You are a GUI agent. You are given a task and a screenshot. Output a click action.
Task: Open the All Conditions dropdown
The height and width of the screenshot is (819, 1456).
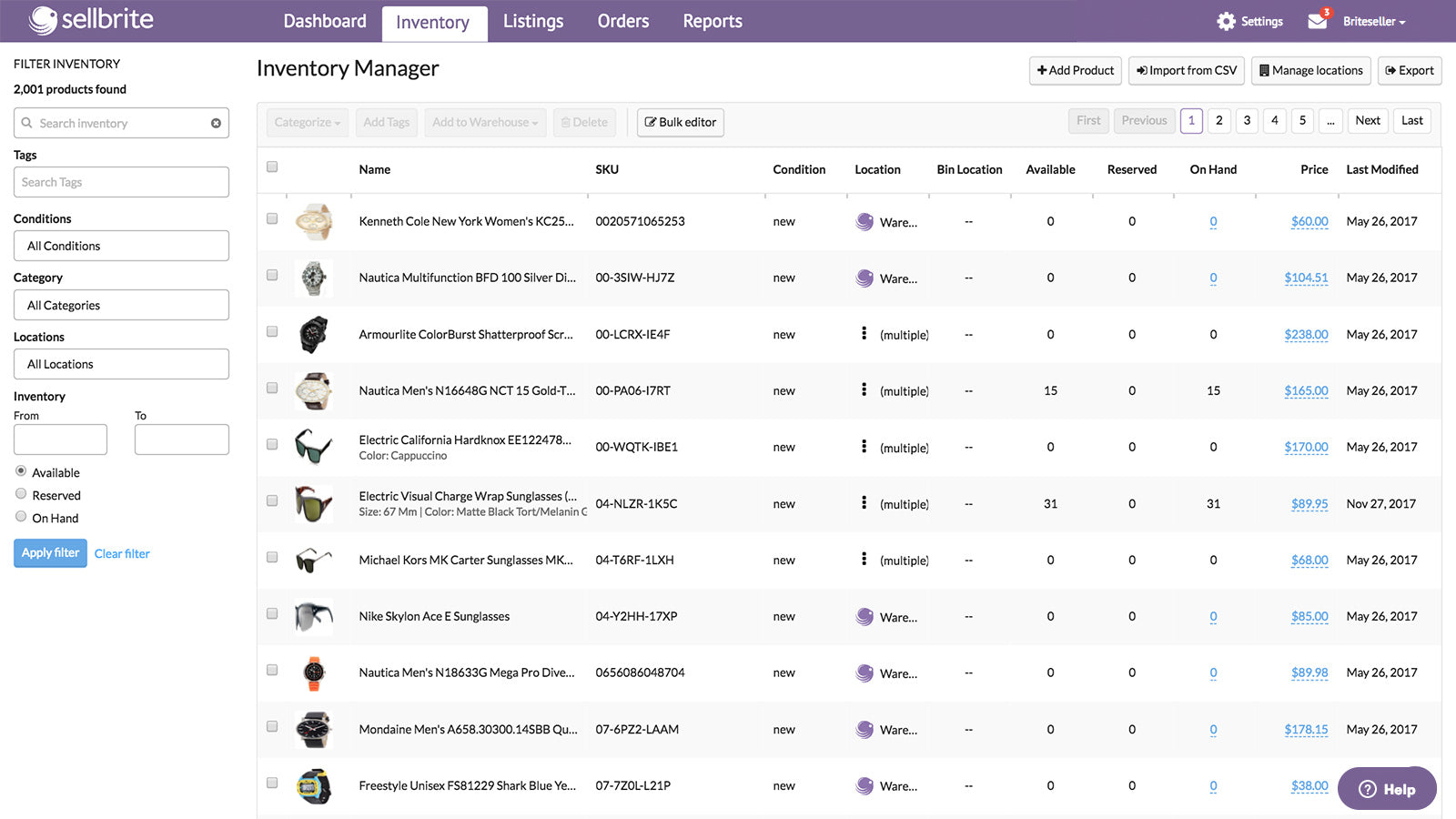click(120, 245)
